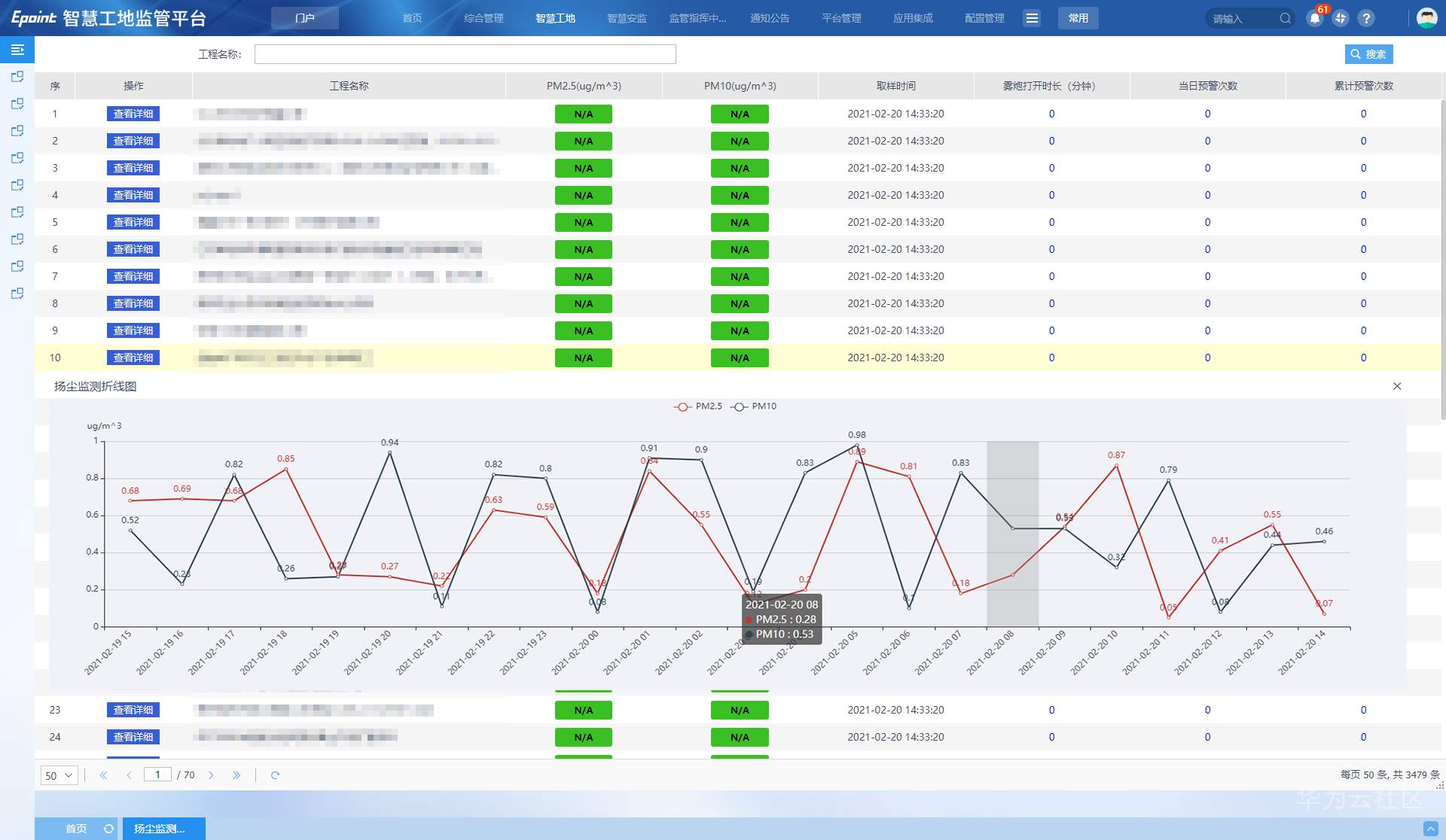Toggle PM2.5 series in chart legend

[697, 406]
